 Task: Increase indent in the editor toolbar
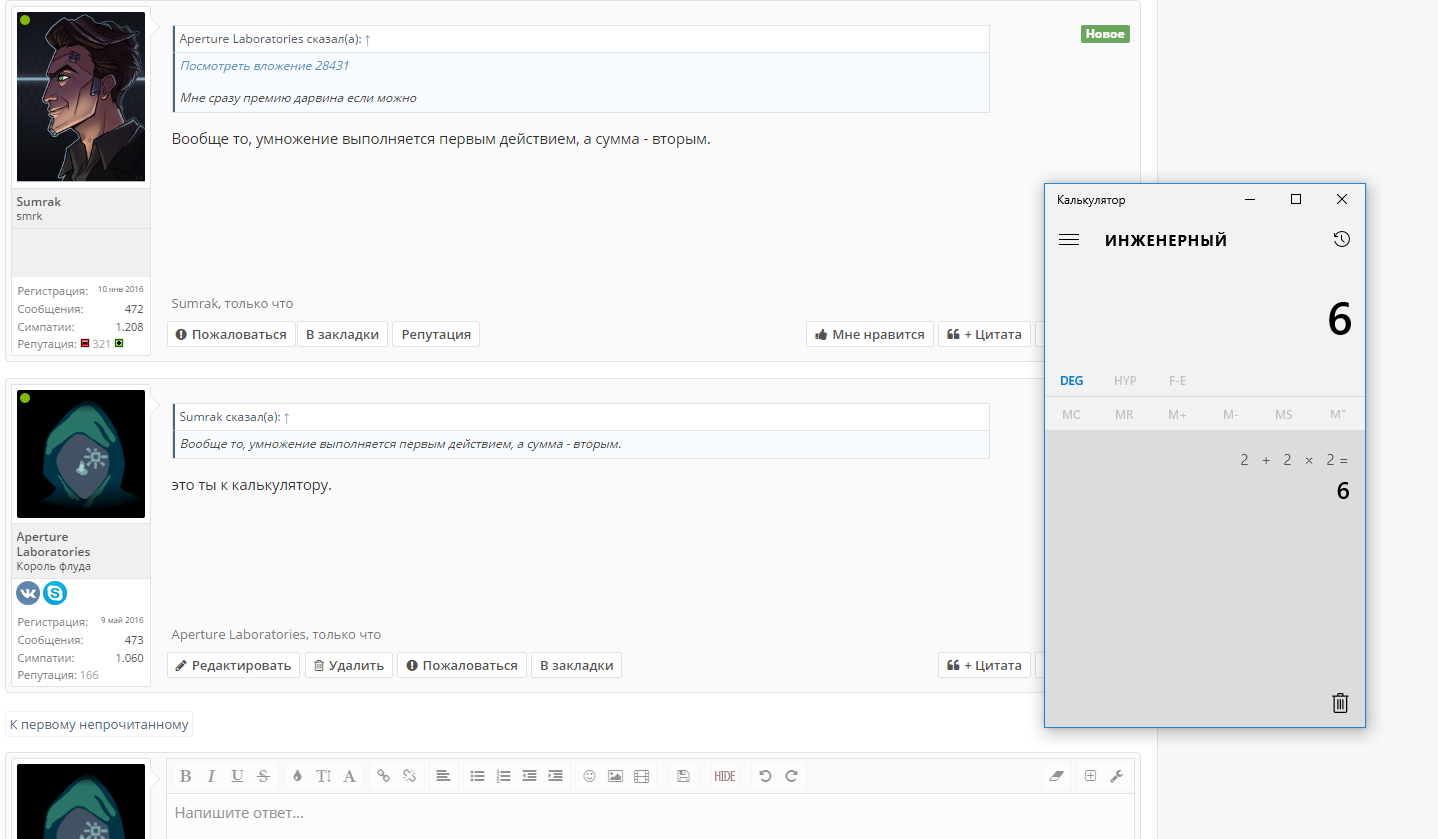coord(555,776)
